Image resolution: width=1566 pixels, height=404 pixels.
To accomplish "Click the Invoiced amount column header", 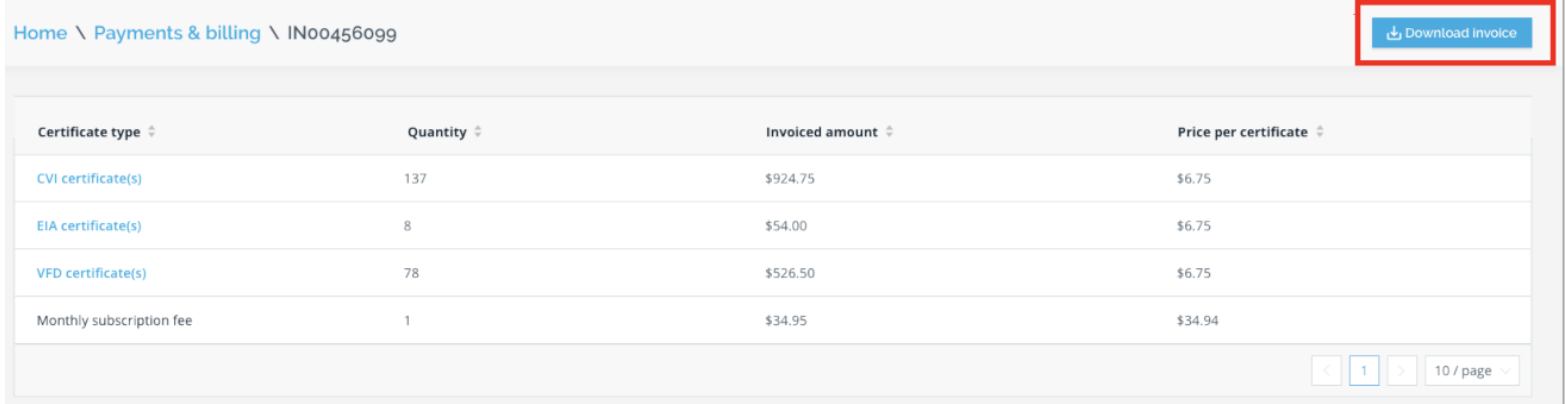I will click(822, 132).
